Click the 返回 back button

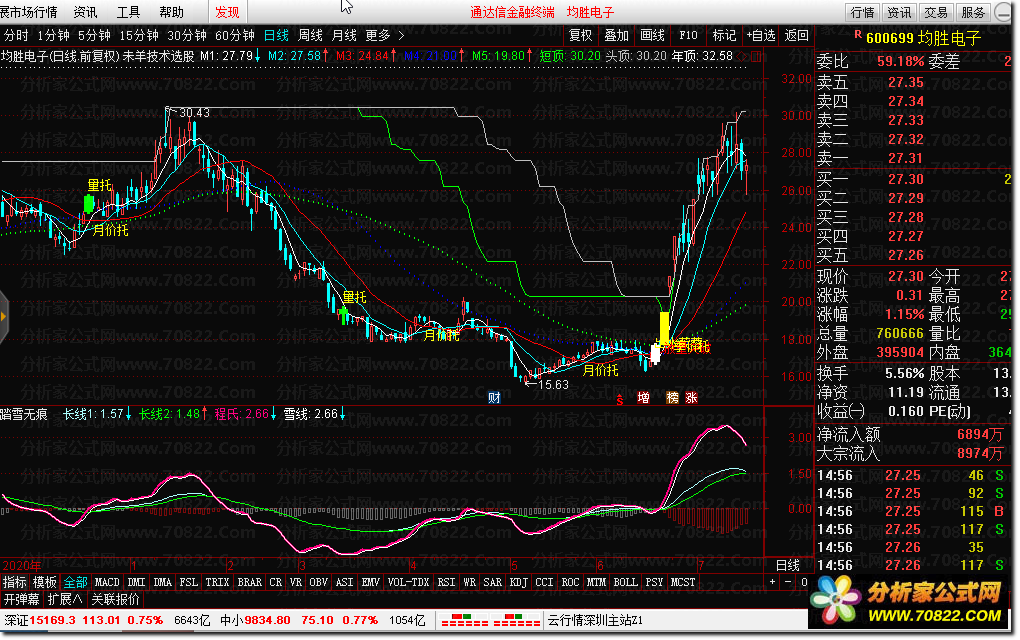coord(796,35)
